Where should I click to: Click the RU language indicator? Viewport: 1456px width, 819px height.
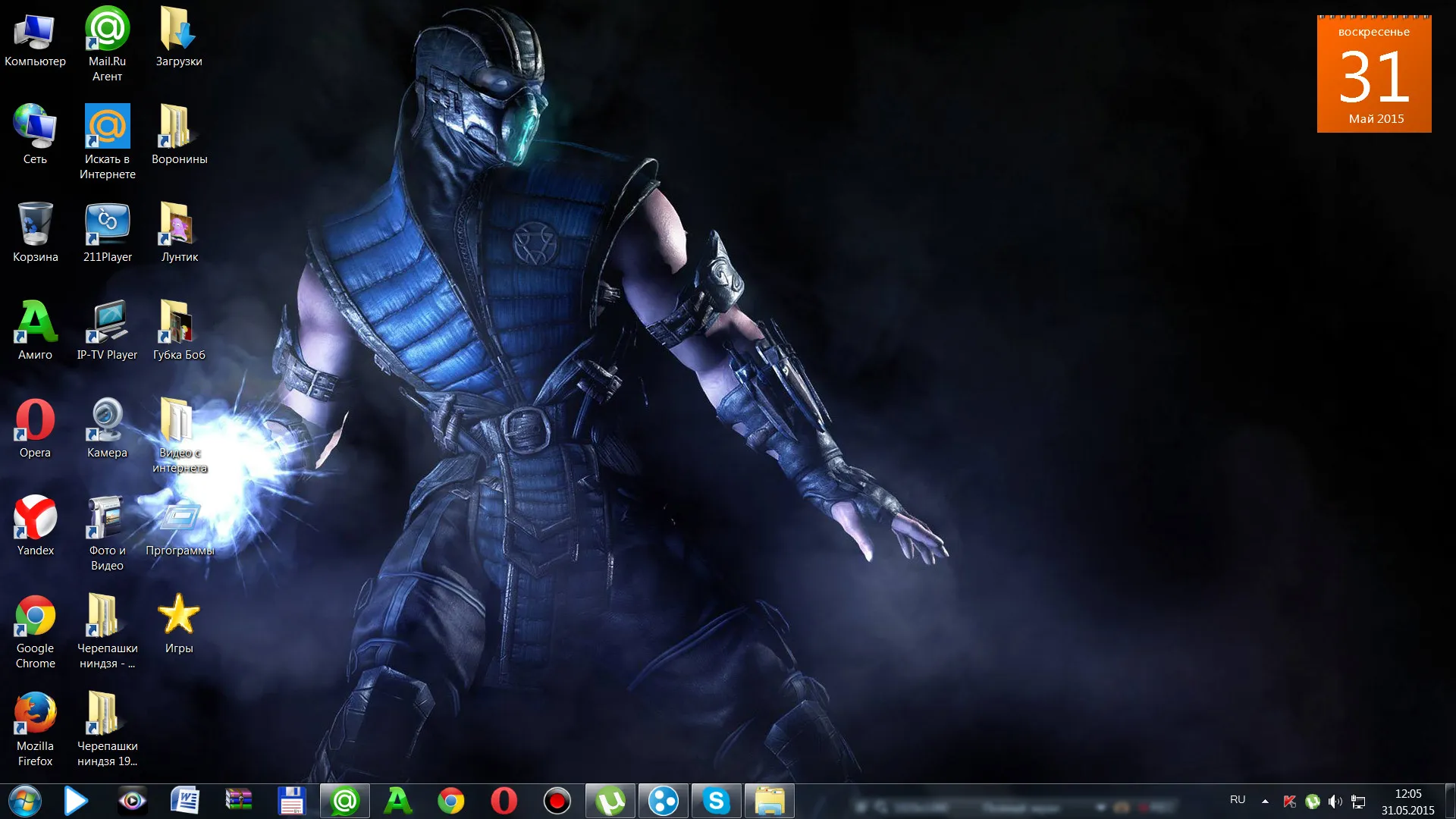(x=1238, y=800)
